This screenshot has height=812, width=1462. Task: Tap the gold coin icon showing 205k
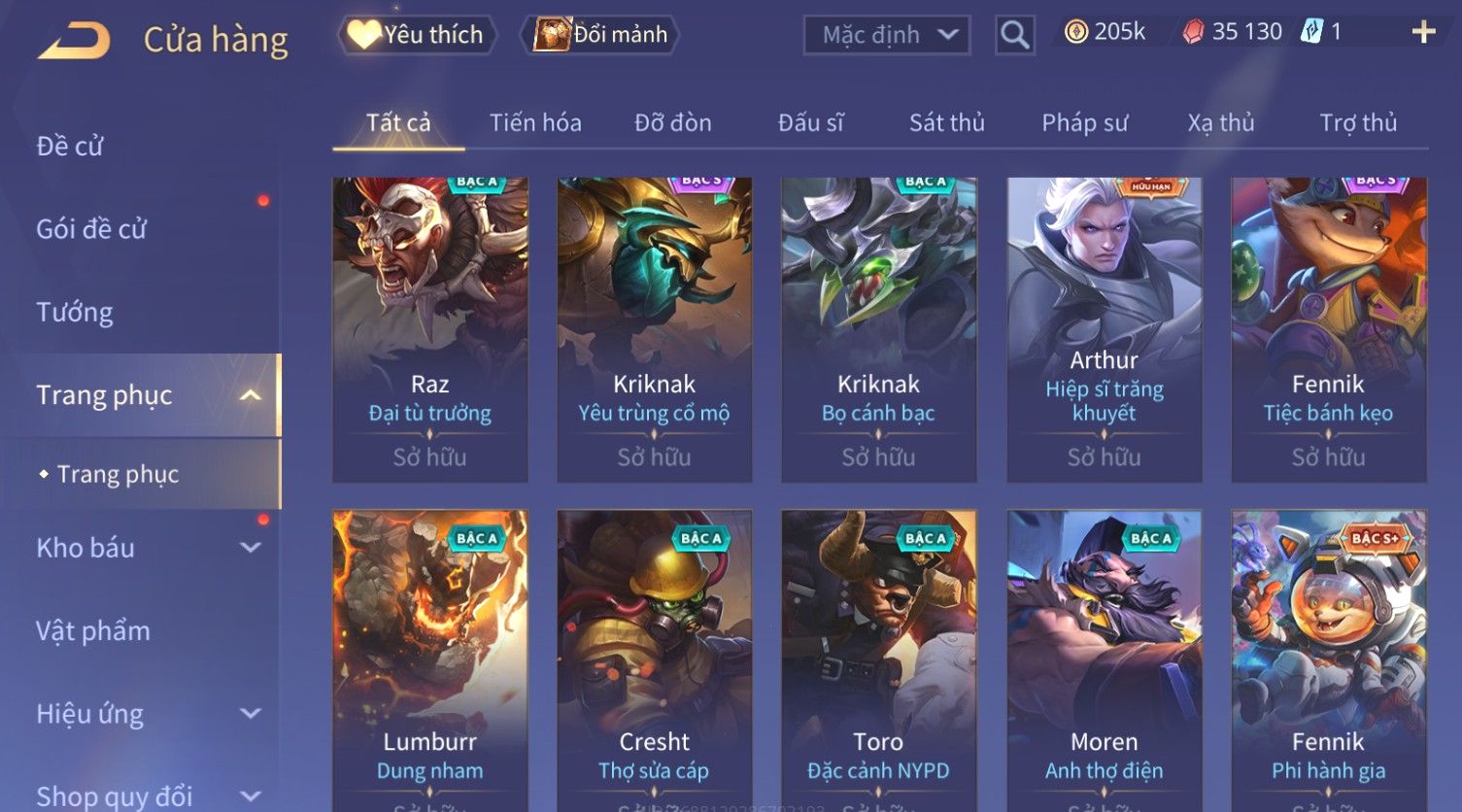1075,32
